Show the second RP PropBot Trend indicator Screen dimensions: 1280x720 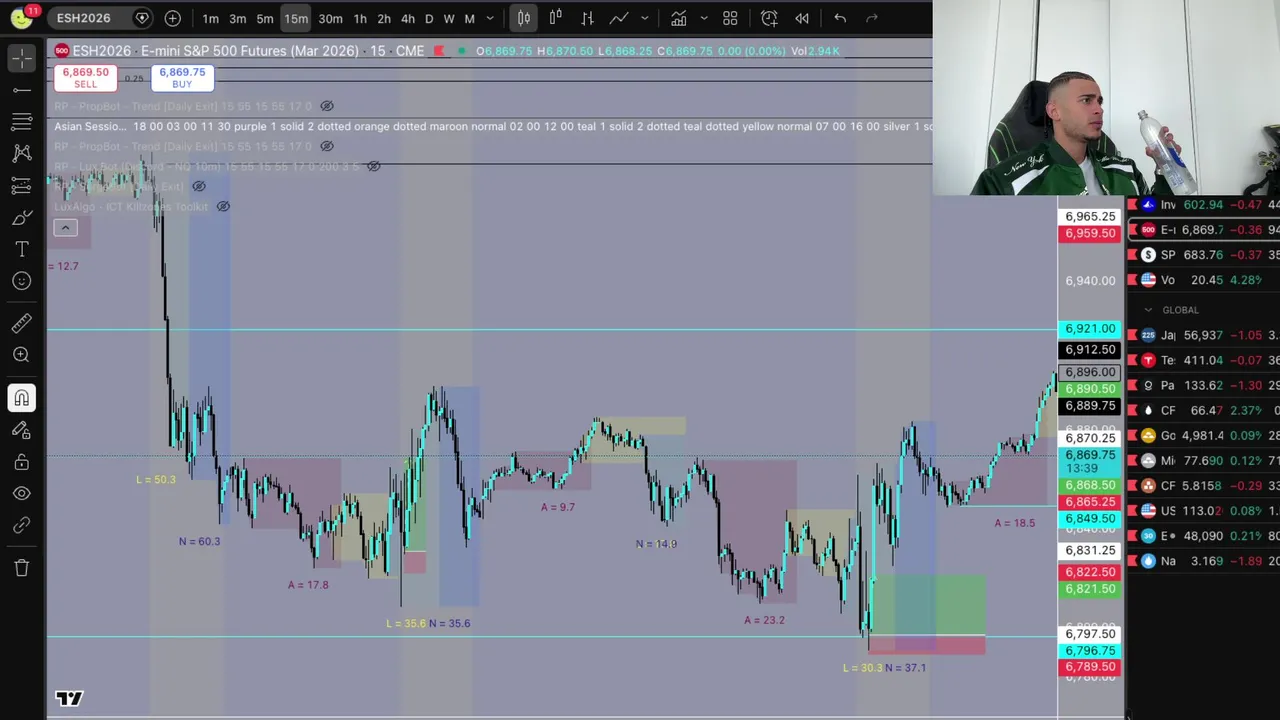click(327, 146)
